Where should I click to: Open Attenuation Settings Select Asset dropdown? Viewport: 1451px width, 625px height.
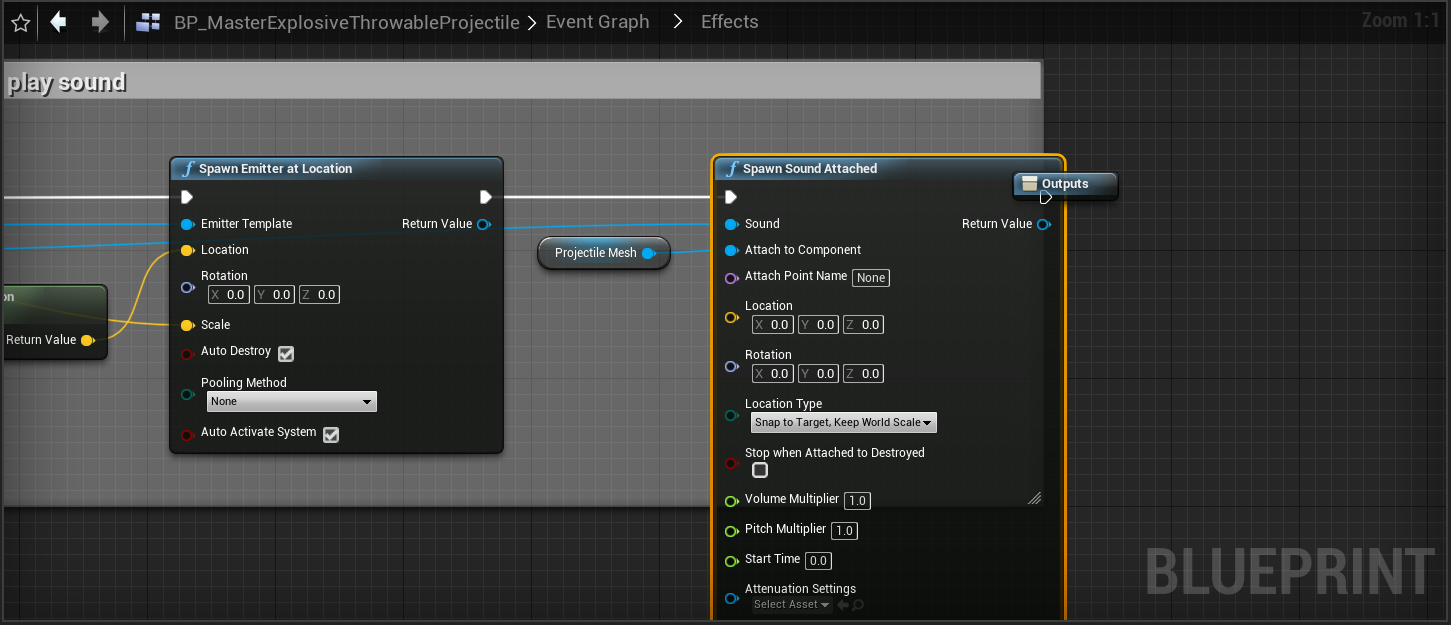pyautogui.click(x=791, y=605)
